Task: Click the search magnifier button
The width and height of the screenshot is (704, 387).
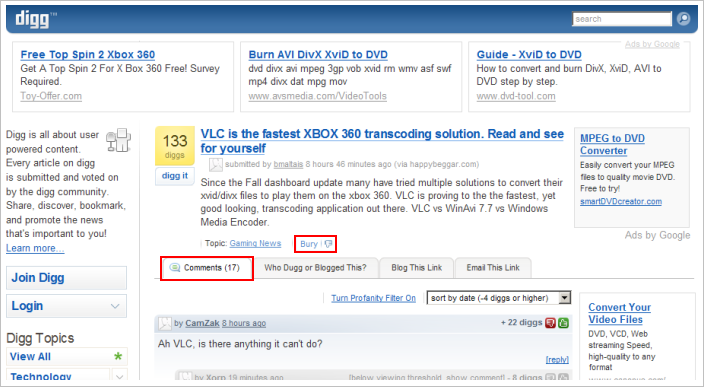Action: point(683,19)
